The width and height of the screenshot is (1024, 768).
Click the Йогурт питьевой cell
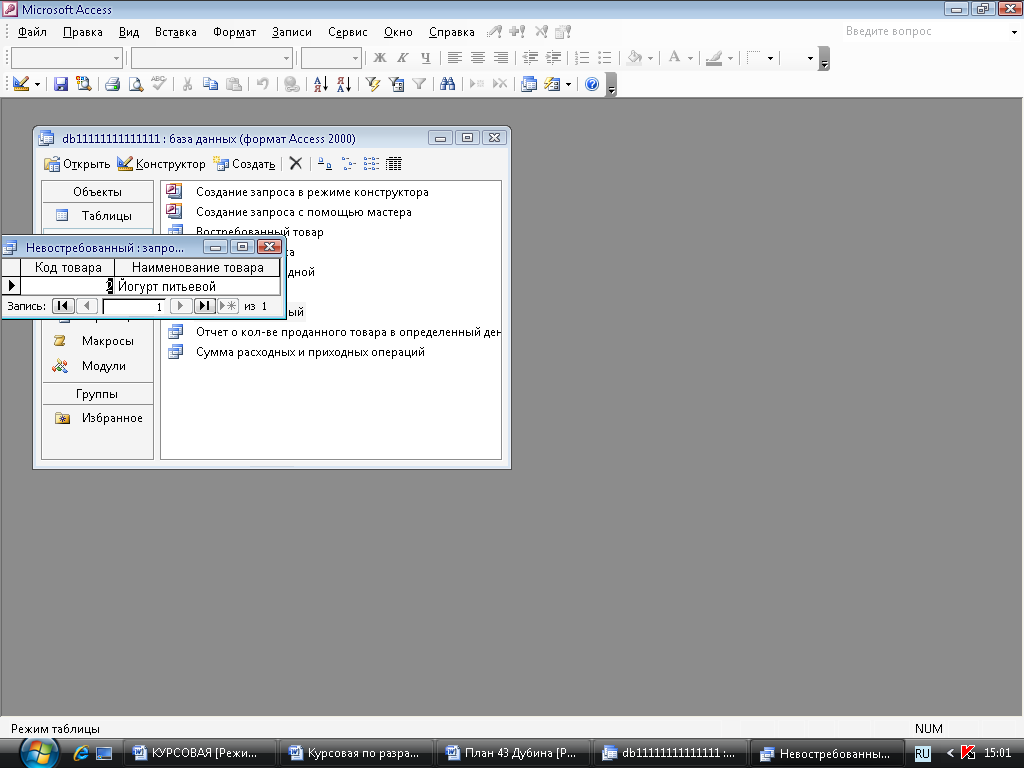(x=197, y=286)
